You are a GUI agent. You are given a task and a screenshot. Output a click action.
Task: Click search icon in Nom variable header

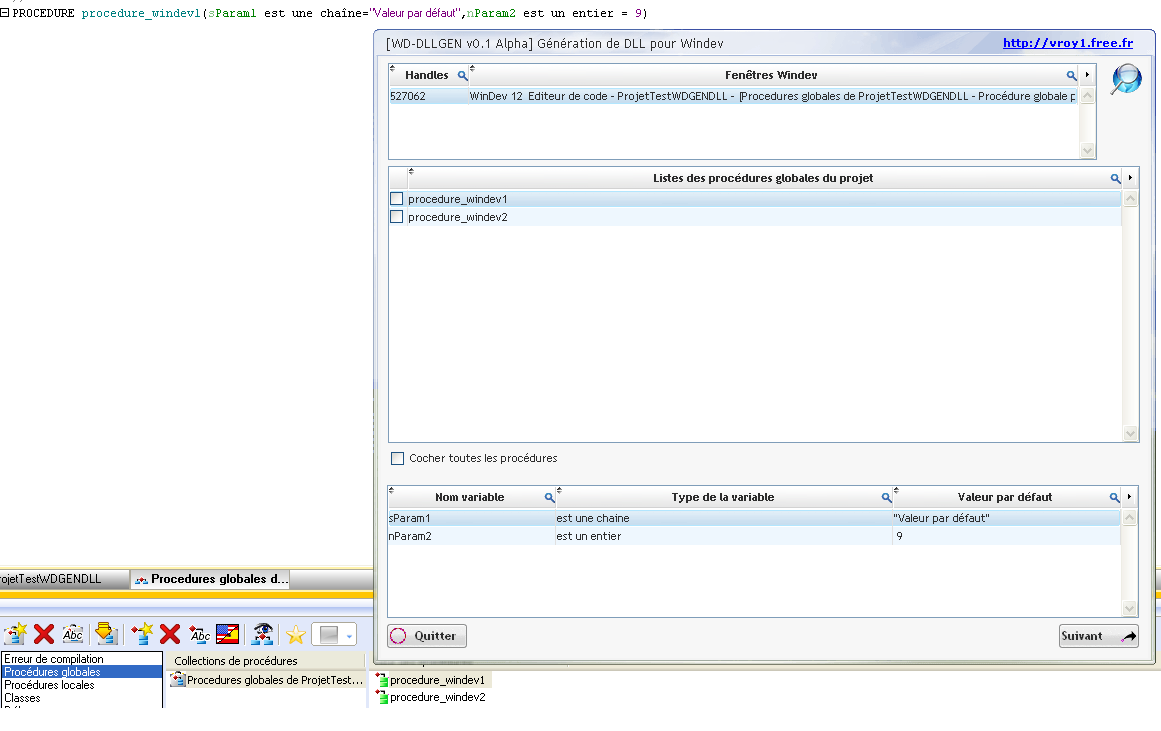click(549, 497)
